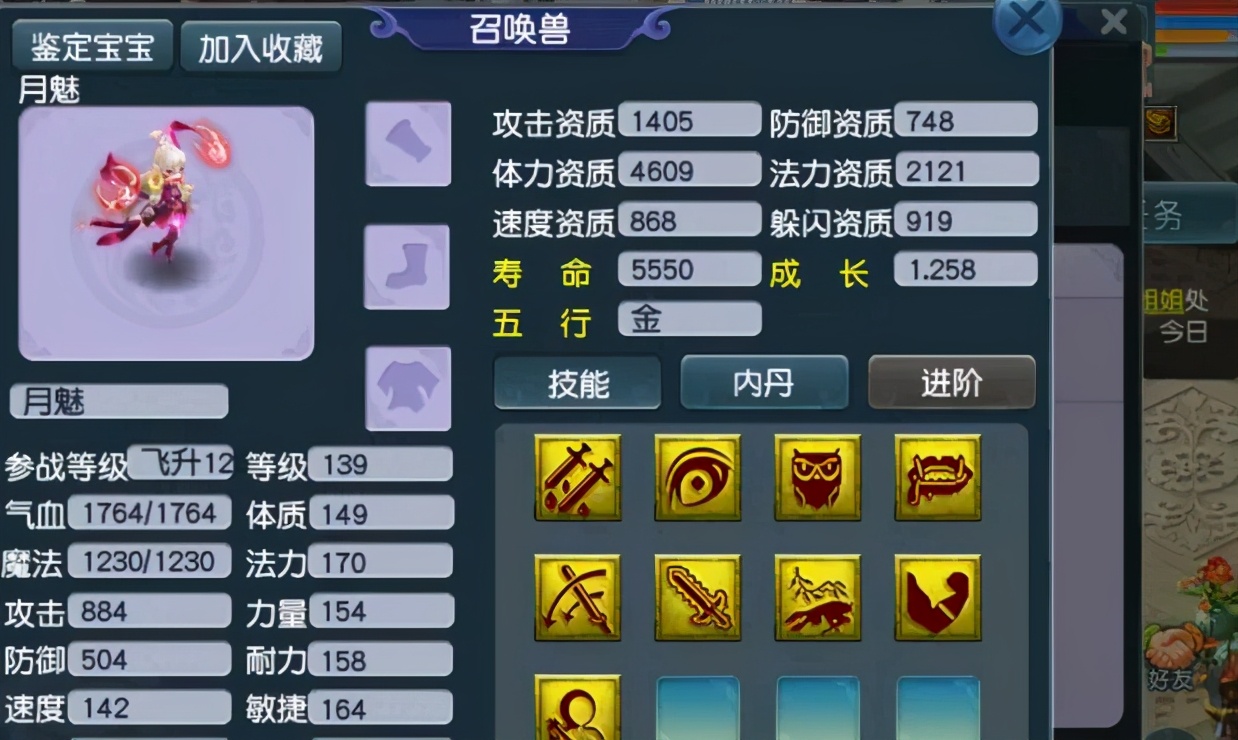Open the 进阶 tab

[951, 383]
